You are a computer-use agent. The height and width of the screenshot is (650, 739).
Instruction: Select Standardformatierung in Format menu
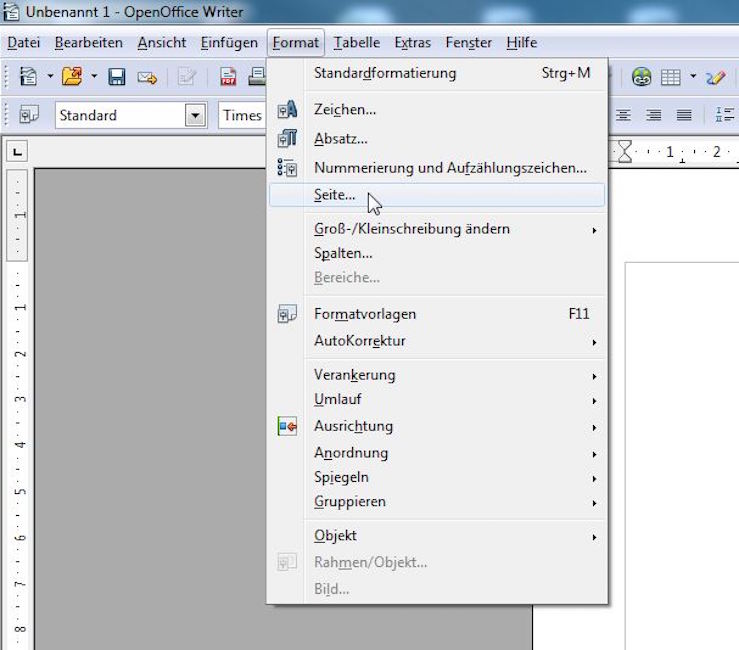pos(437,73)
